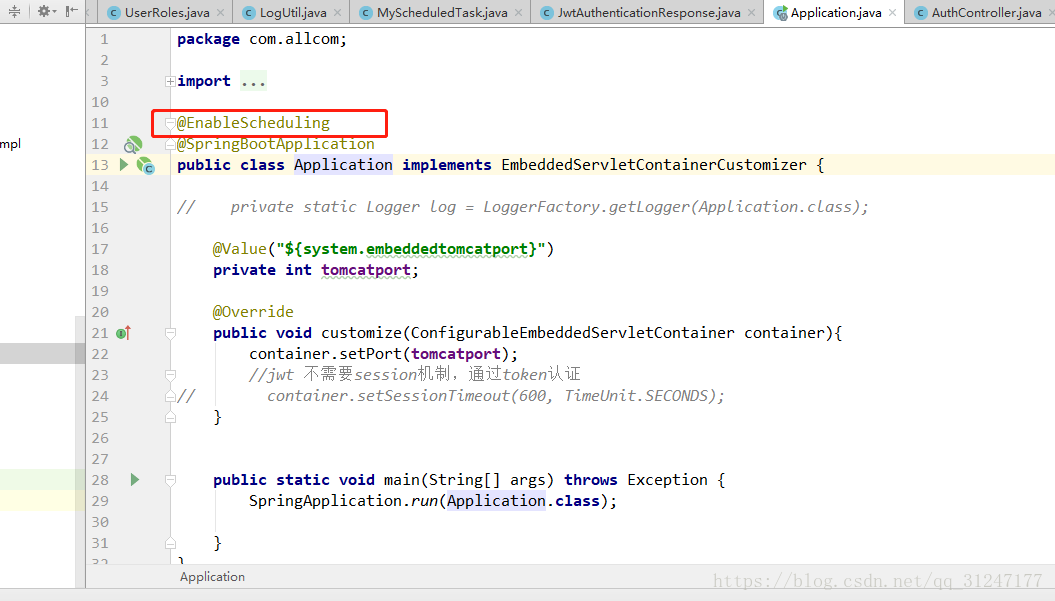Collapse fold marker at @EnableScheduling line
The image size is (1055, 601).
(x=170, y=123)
